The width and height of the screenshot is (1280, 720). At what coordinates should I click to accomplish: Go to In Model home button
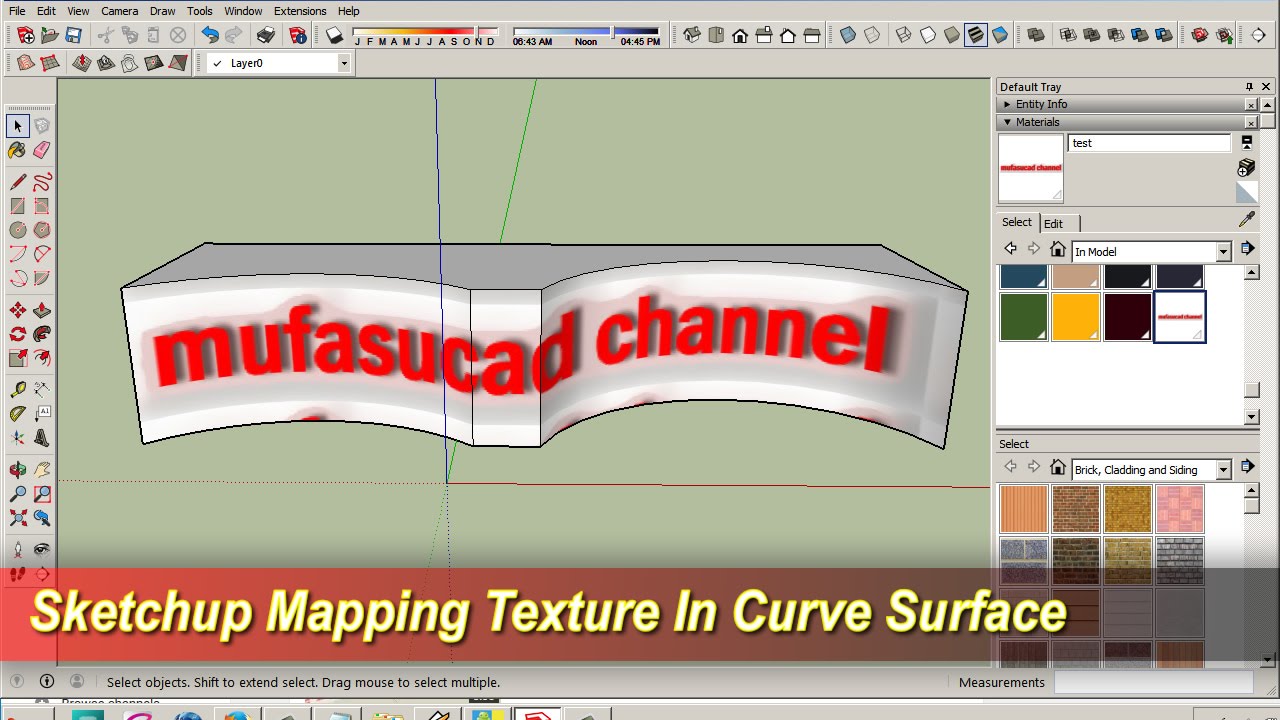click(x=1057, y=249)
